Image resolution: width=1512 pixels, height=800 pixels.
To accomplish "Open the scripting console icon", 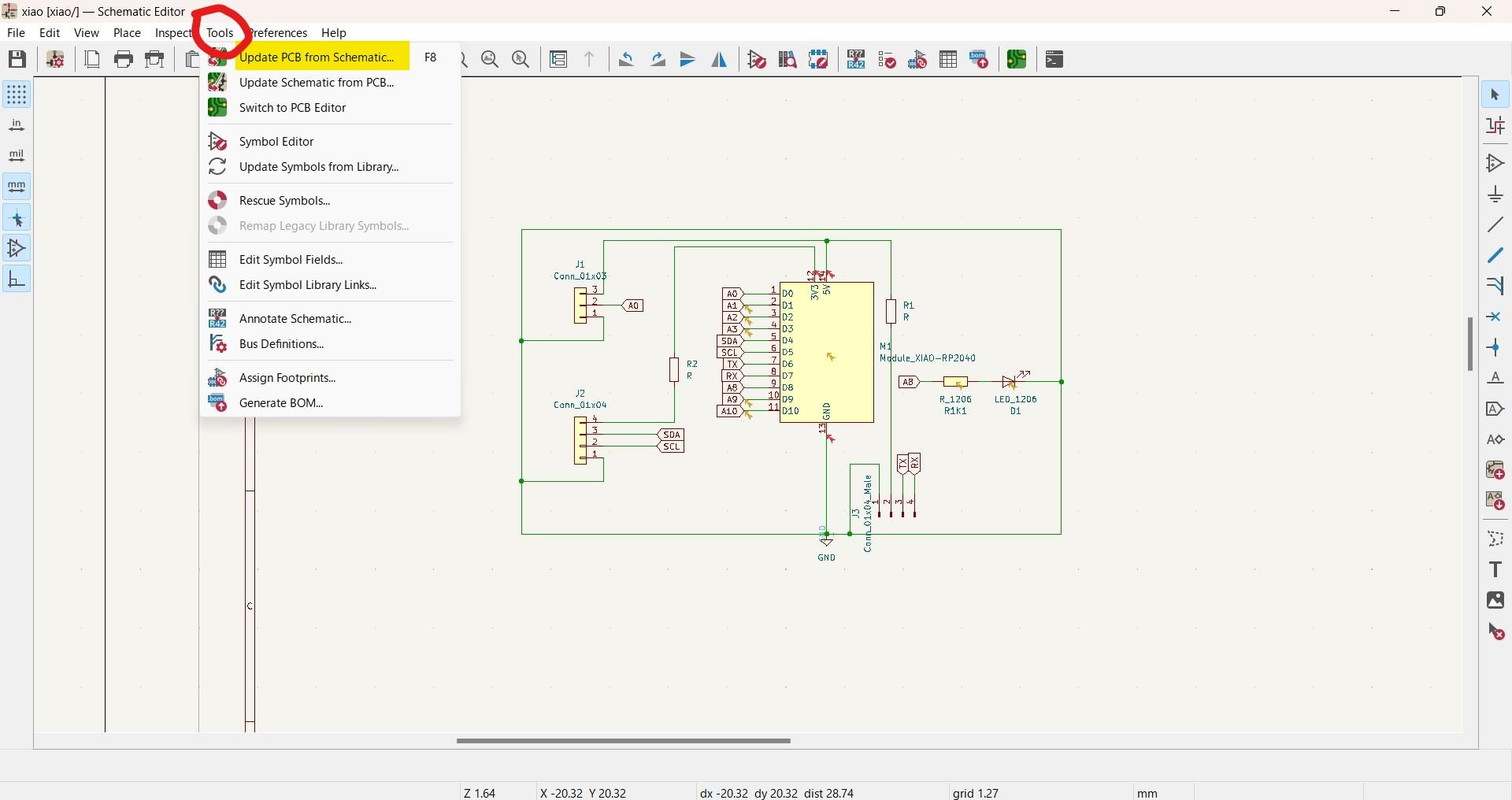I will coord(1056,60).
